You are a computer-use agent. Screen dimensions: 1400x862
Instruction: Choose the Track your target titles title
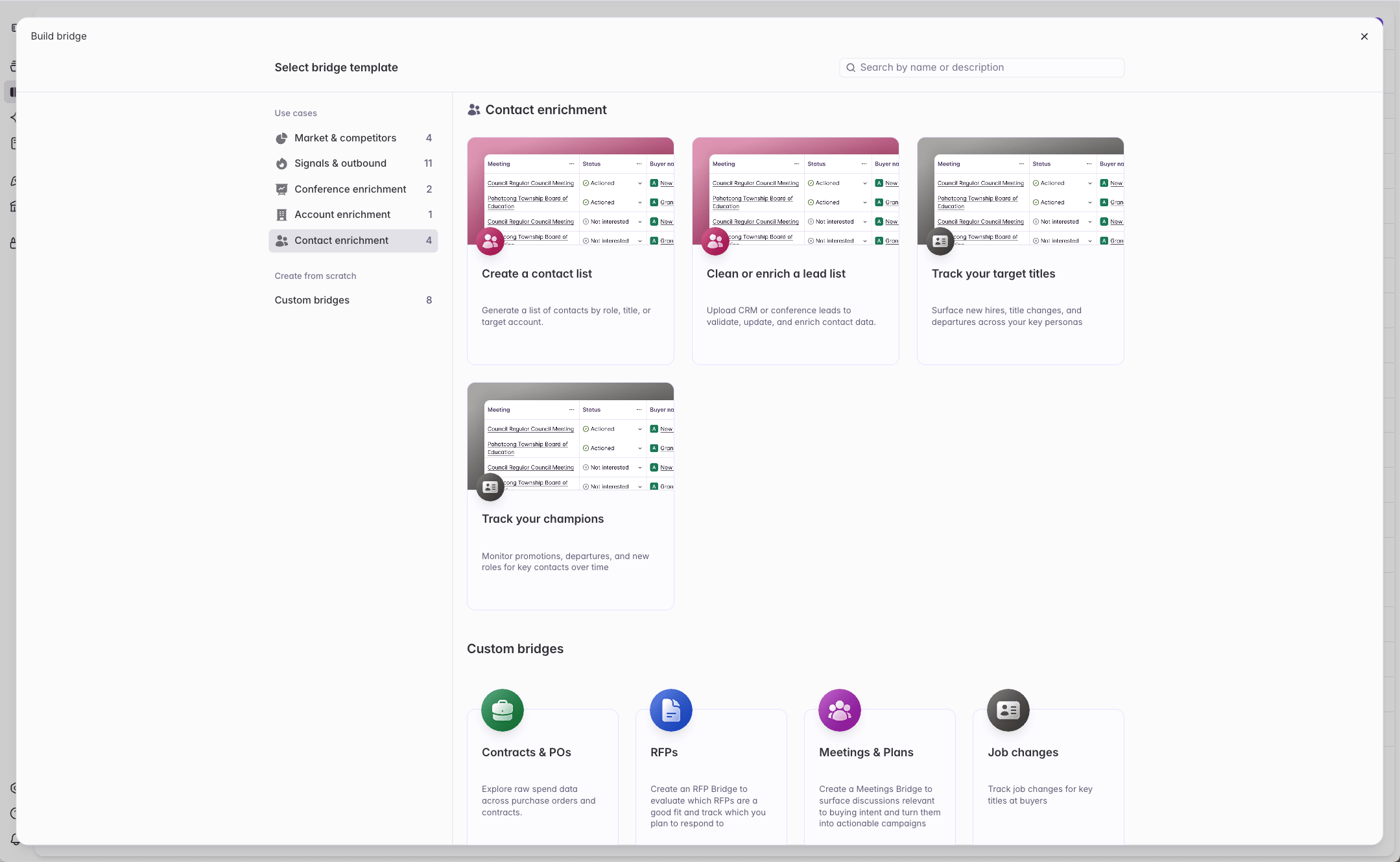pyautogui.click(x=993, y=274)
